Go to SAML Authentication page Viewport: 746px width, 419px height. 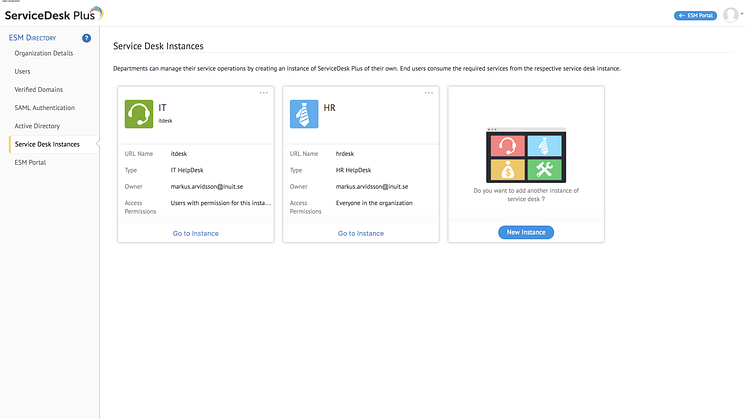coord(44,108)
